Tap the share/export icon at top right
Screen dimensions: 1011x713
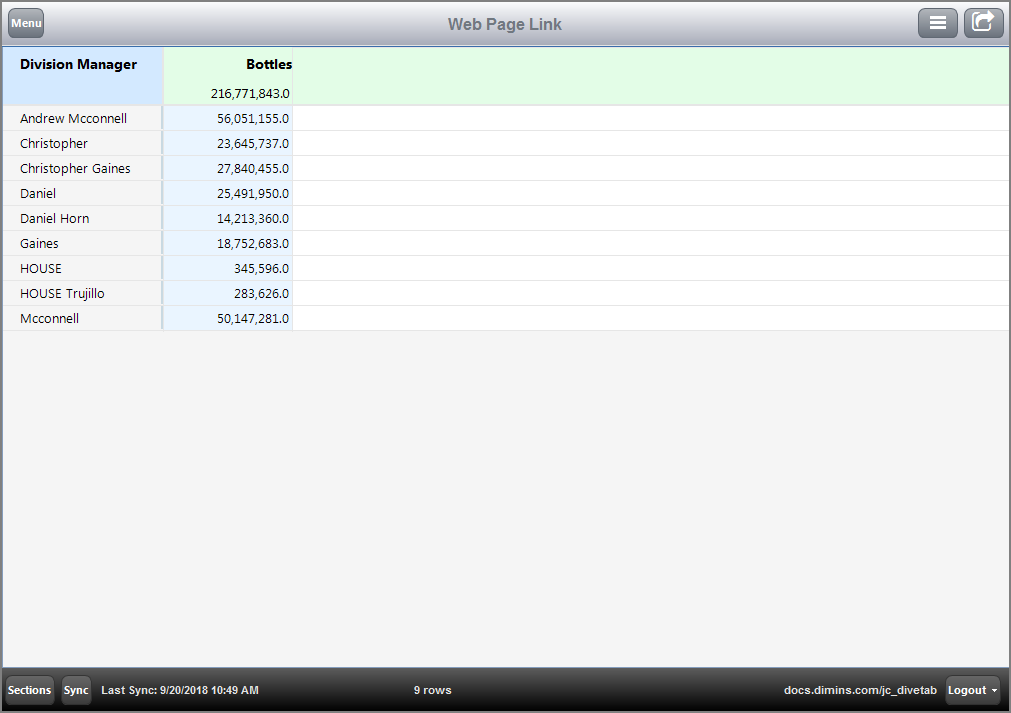tap(983, 22)
